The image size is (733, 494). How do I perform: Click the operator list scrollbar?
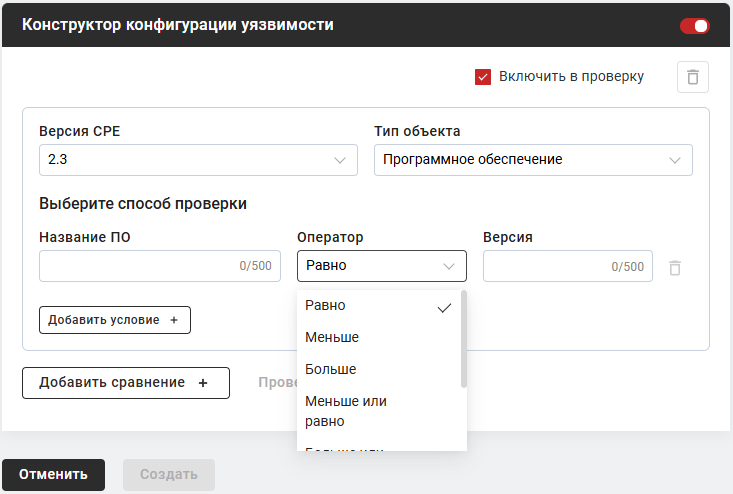[464, 339]
